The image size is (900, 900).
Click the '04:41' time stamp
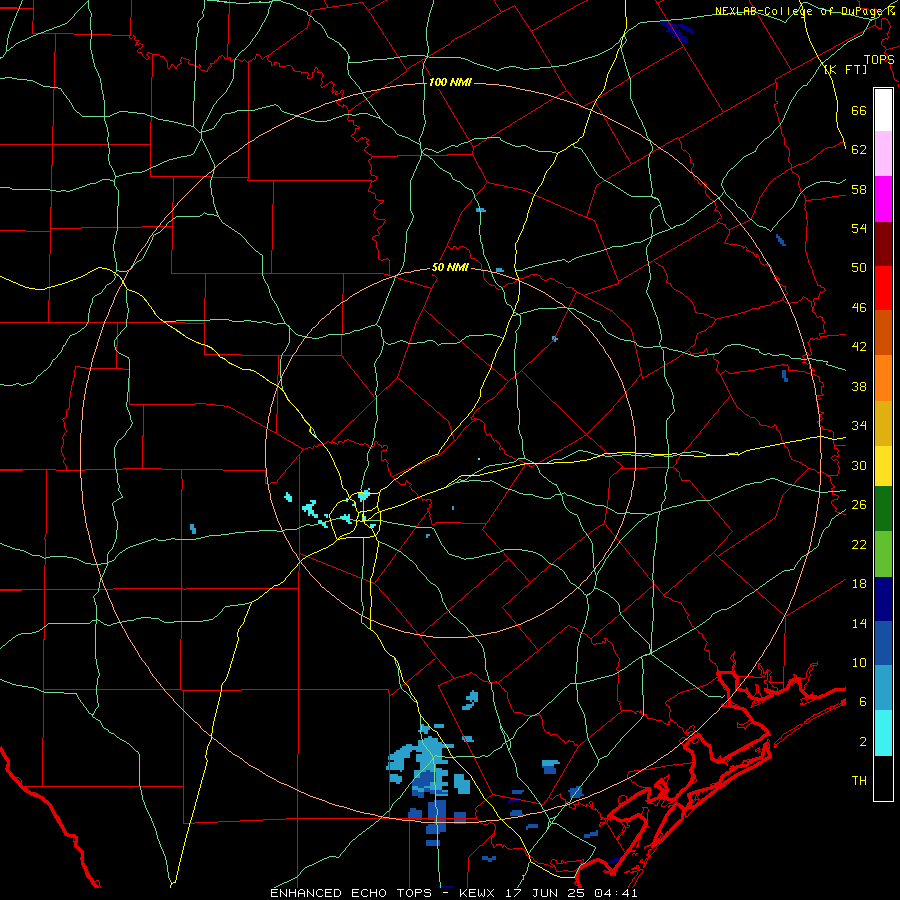pyautogui.click(x=616, y=893)
